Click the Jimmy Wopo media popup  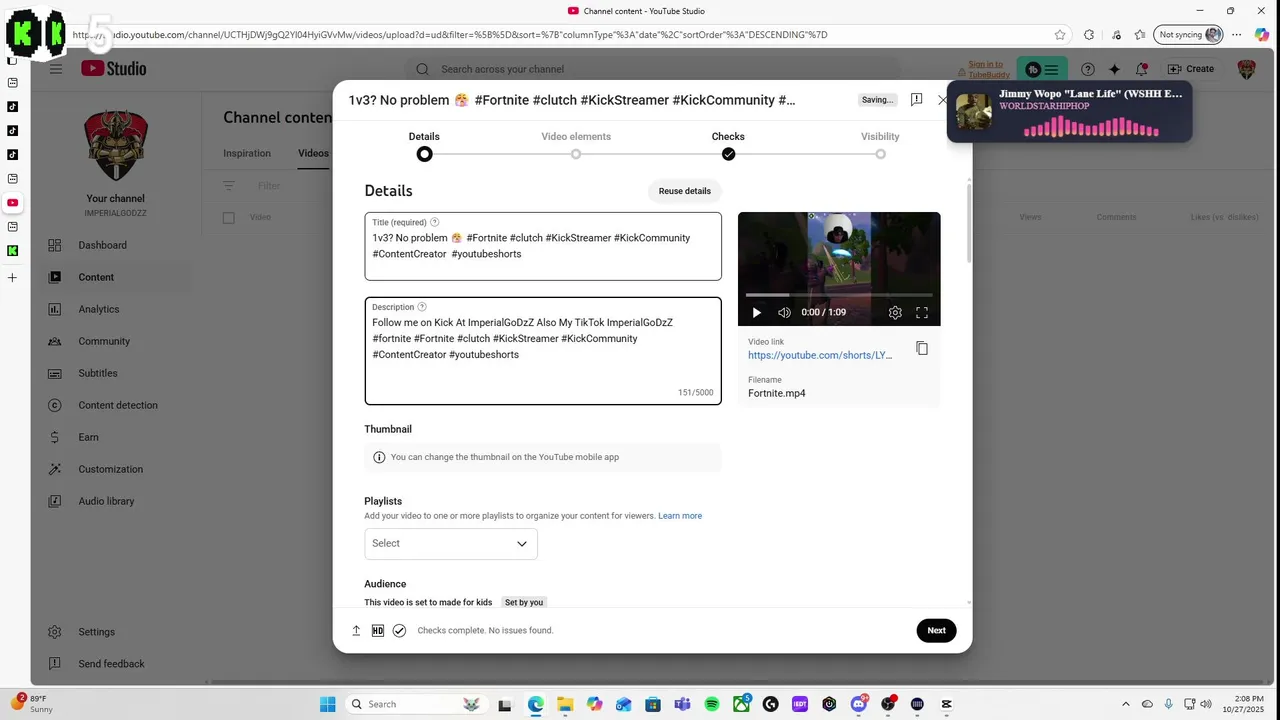1069,112
